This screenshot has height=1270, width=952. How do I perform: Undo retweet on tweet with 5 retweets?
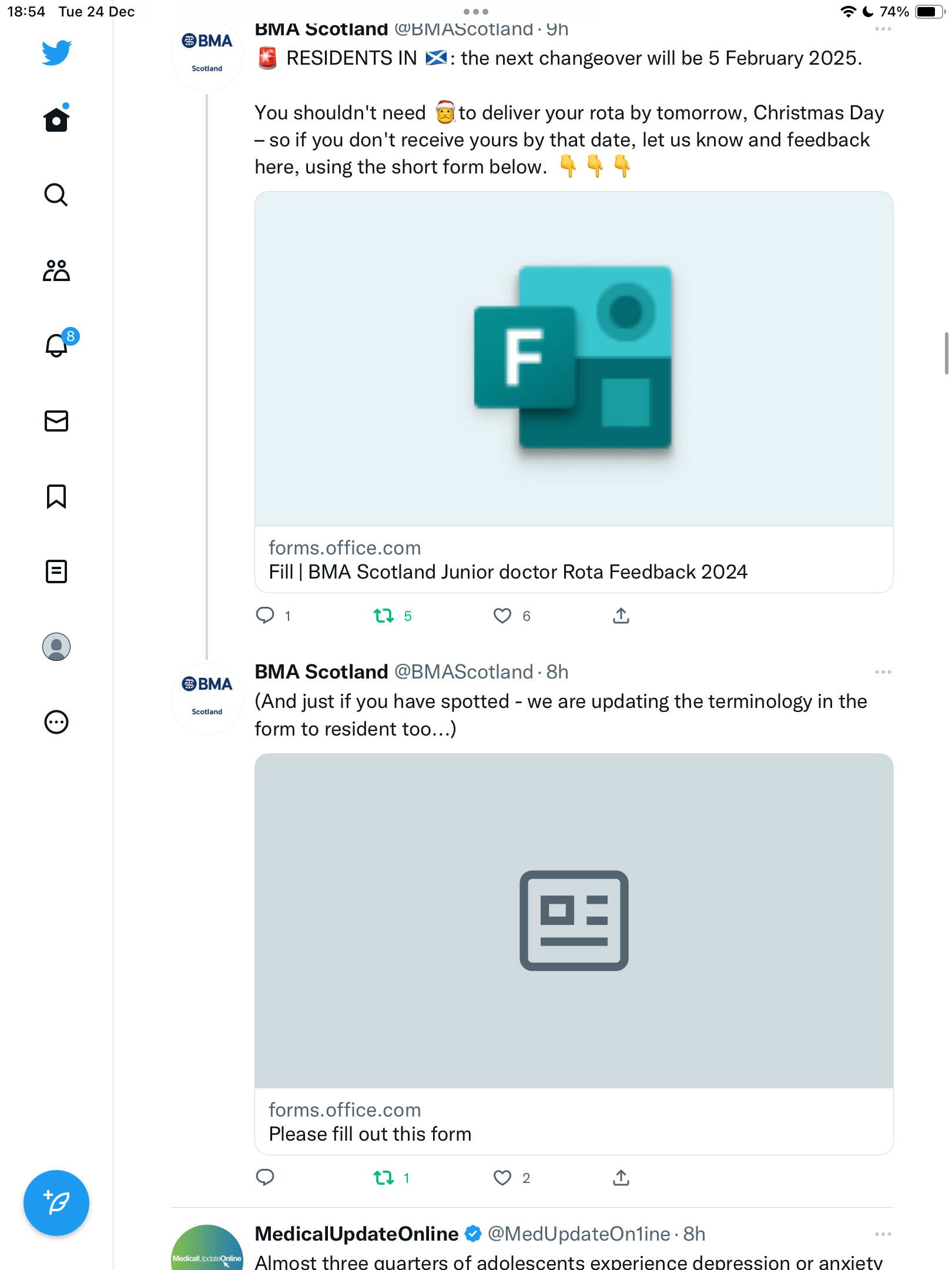[x=384, y=616]
